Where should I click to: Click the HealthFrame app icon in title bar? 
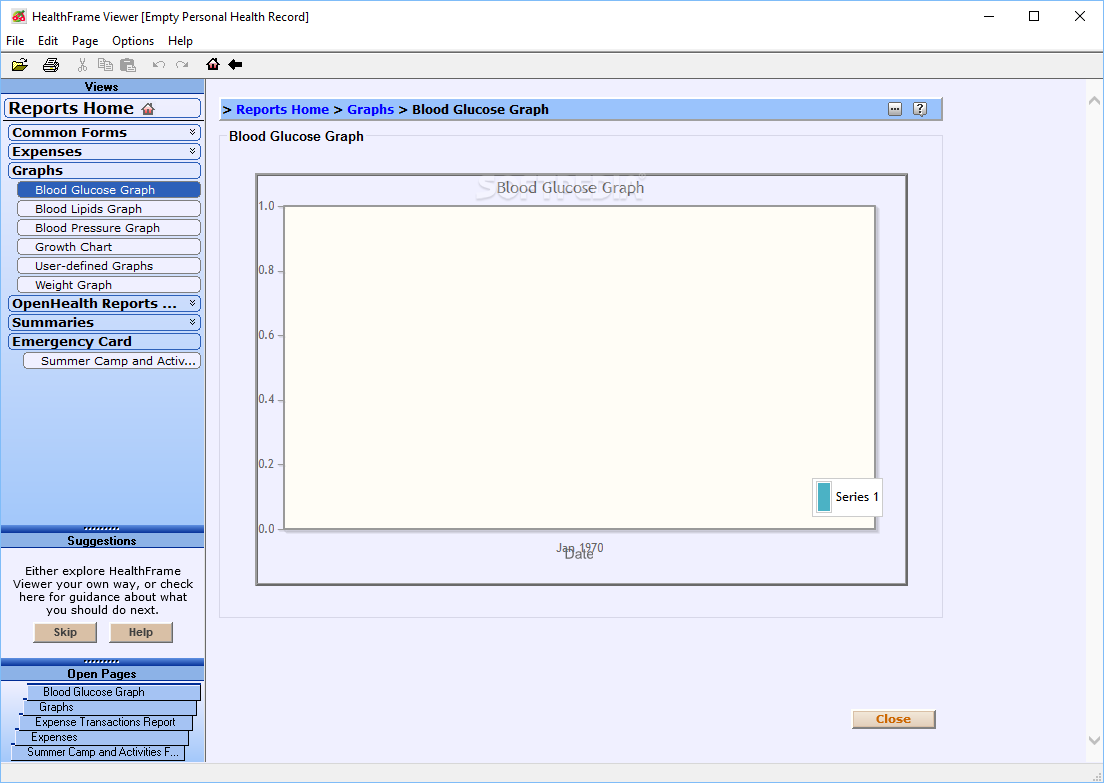19,16
